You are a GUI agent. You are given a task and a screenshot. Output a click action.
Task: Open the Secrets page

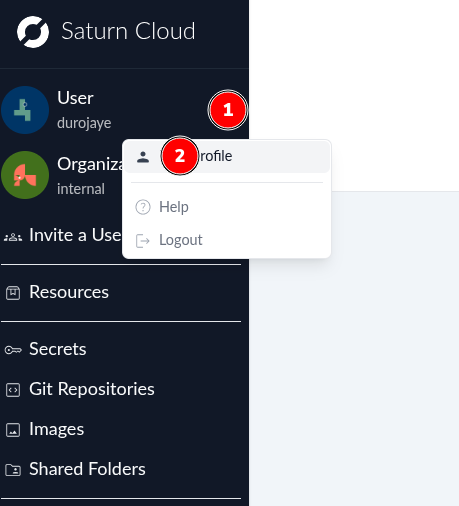pos(58,349)
